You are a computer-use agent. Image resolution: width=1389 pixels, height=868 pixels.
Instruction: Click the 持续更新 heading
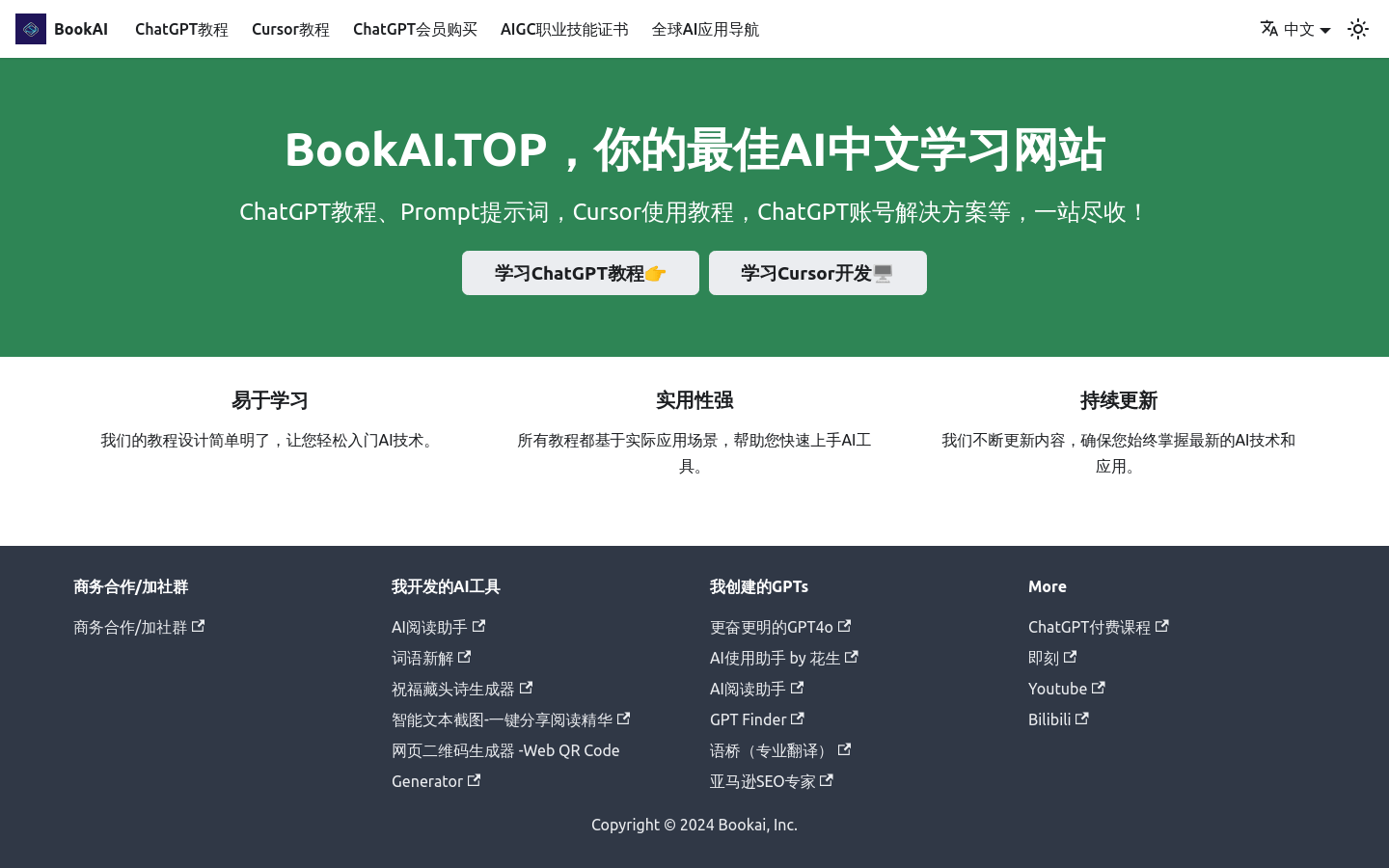(x=1119, y=400)
